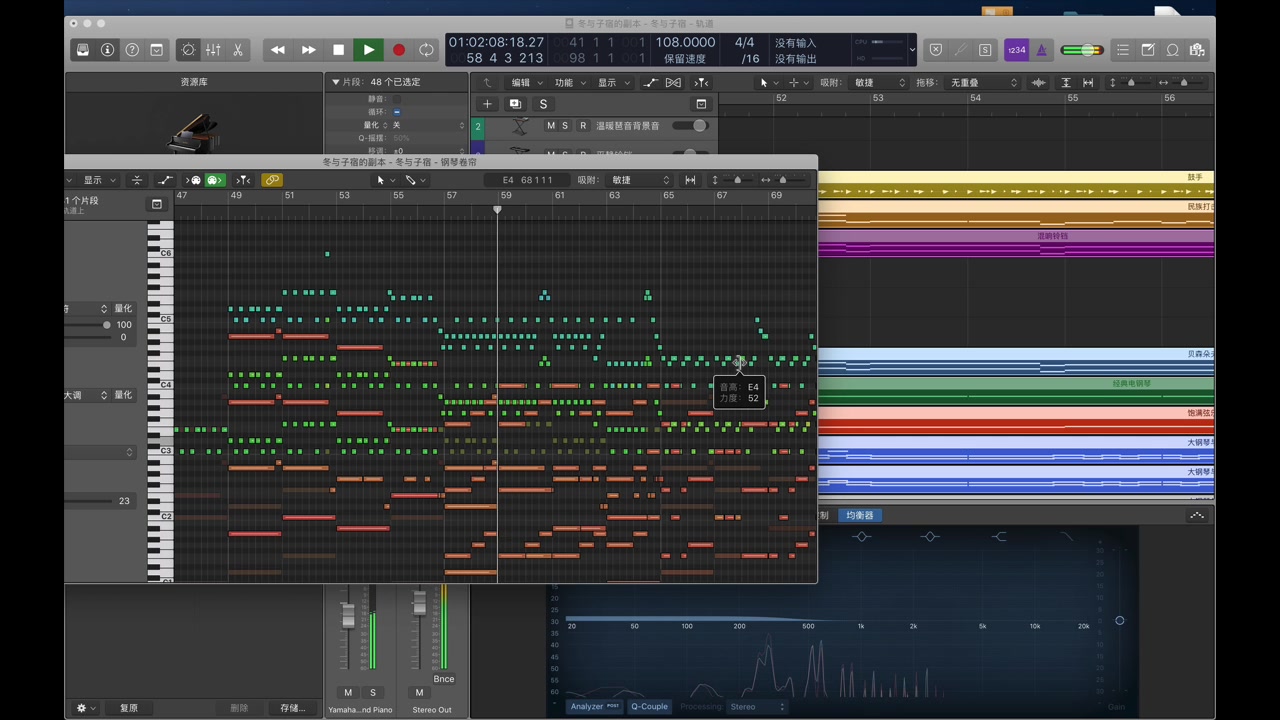This screenshot has width=1280, height=720.
Task: Open the 量化 quantize popup in the inspector
Action: [428, 125]
